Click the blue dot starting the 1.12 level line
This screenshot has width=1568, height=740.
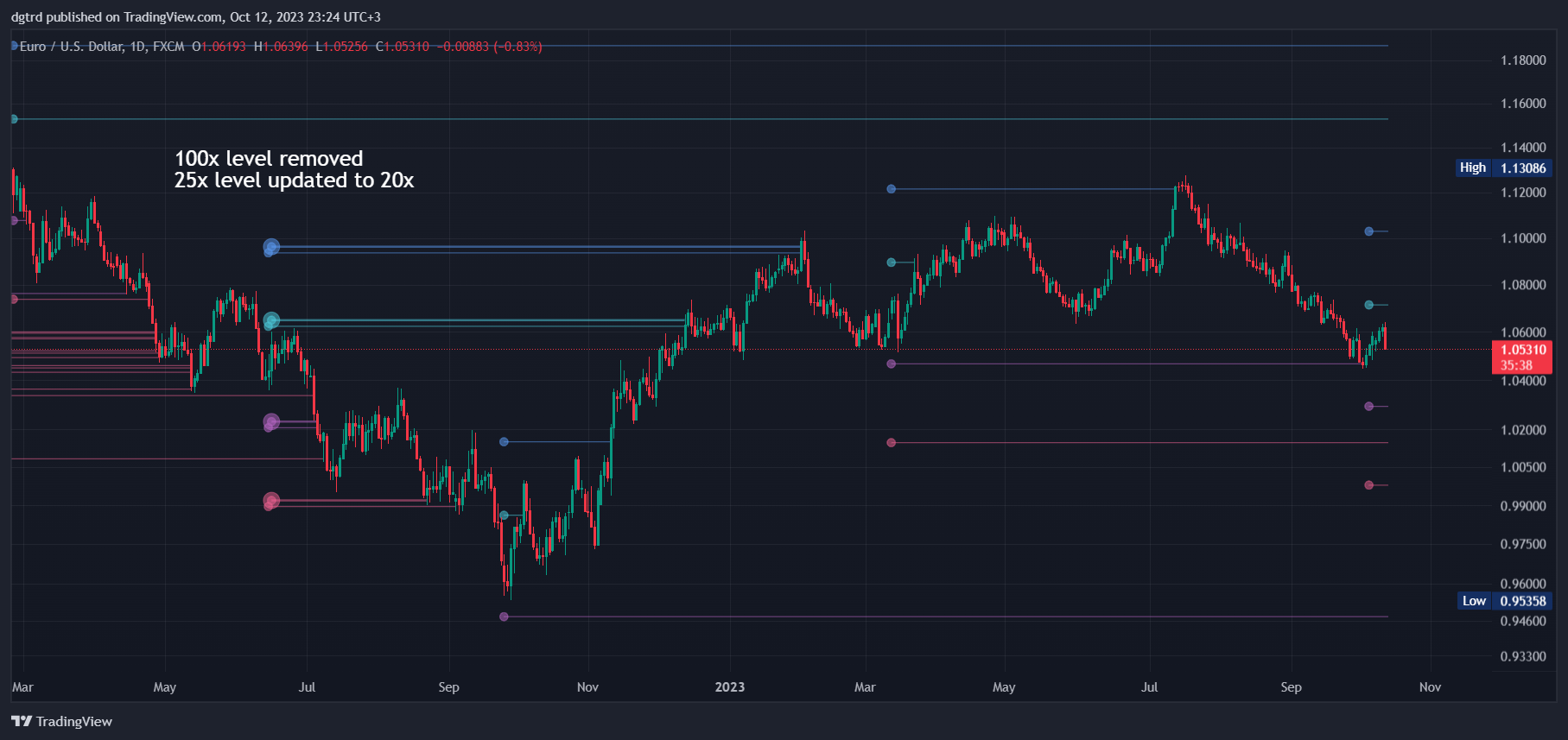coord(892,189)
